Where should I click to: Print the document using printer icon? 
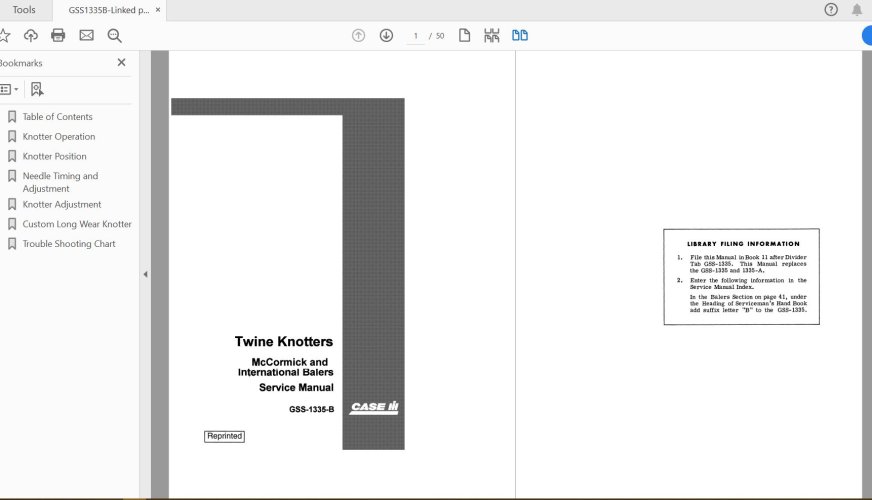coord(58,36)
